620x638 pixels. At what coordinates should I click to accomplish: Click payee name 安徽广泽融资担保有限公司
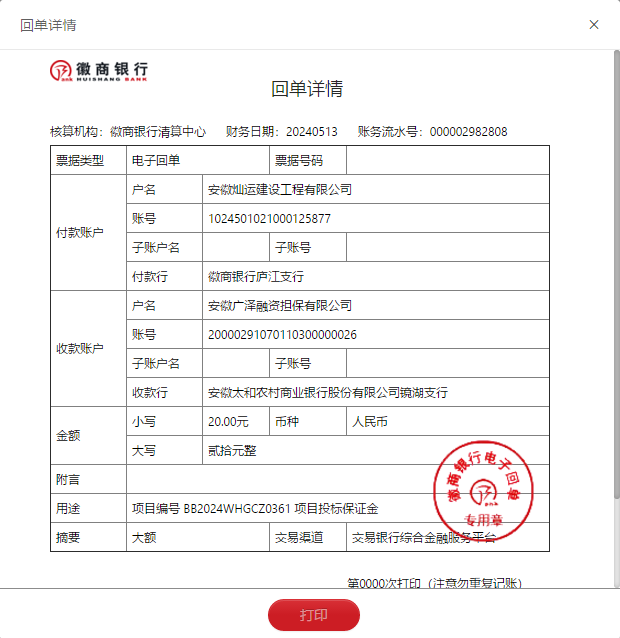pos(279,306)
